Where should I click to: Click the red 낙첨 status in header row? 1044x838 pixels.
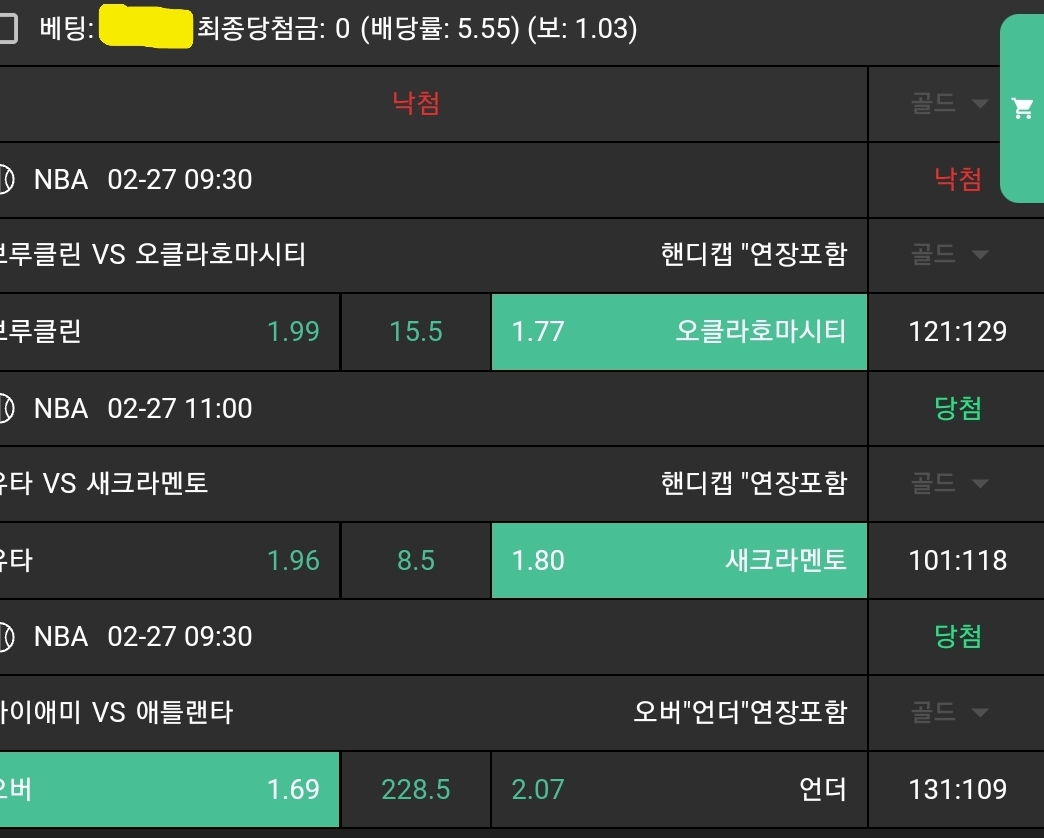[x=416, y=103]
